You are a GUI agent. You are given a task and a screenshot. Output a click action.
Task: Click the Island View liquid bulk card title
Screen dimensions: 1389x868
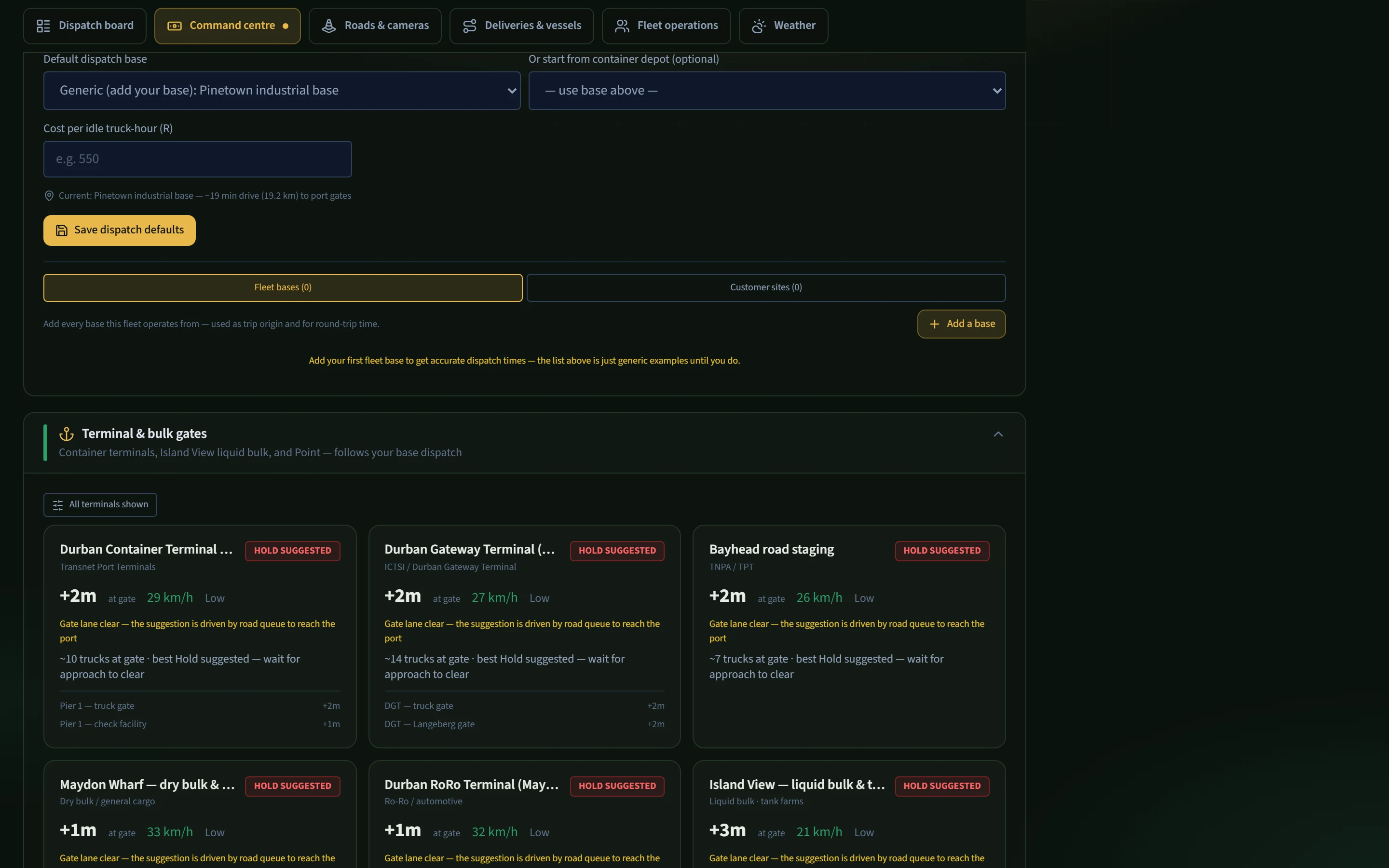797,785
